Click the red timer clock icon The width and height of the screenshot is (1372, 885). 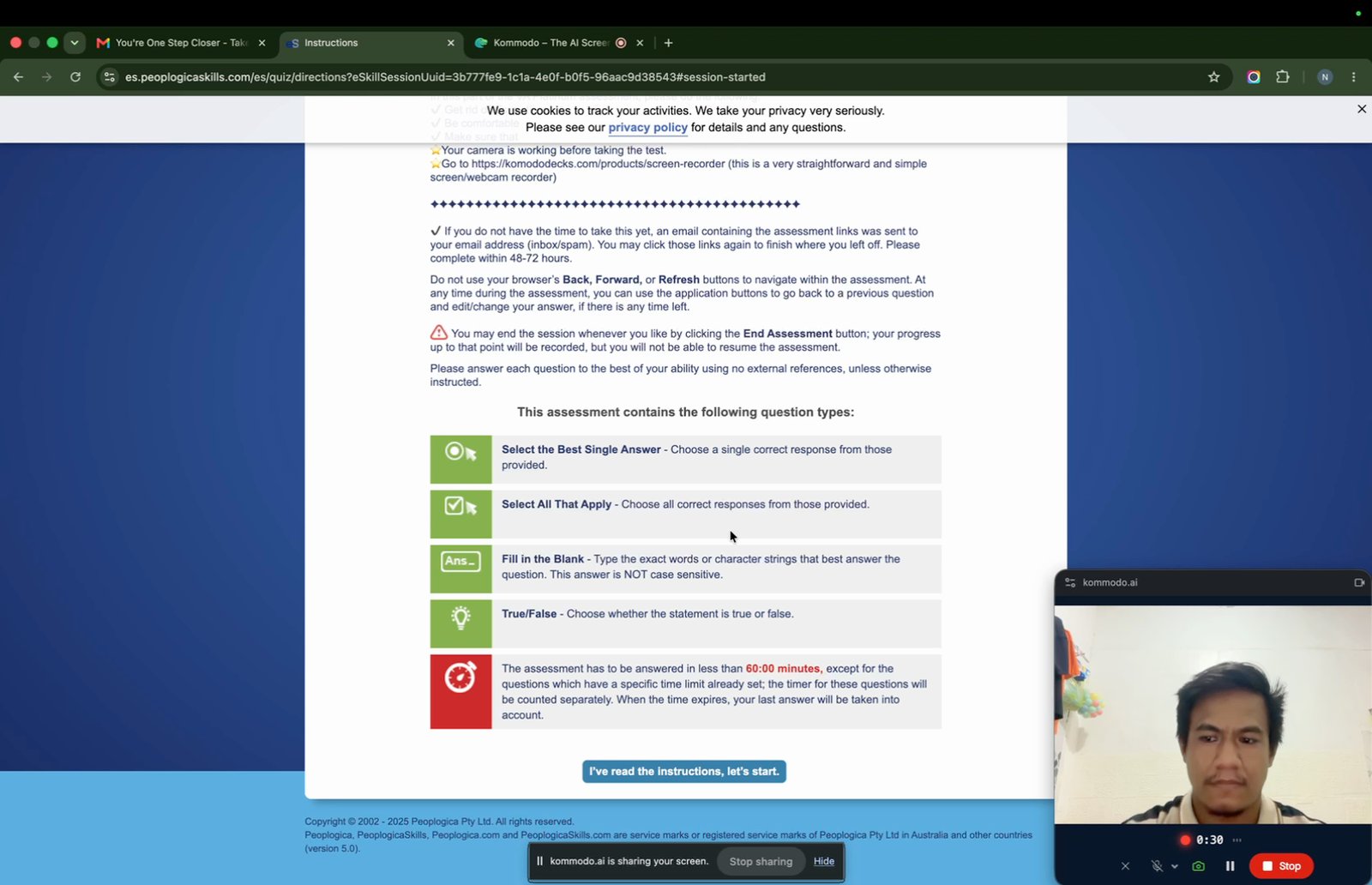pyautogui.click(x=460, y=691)
